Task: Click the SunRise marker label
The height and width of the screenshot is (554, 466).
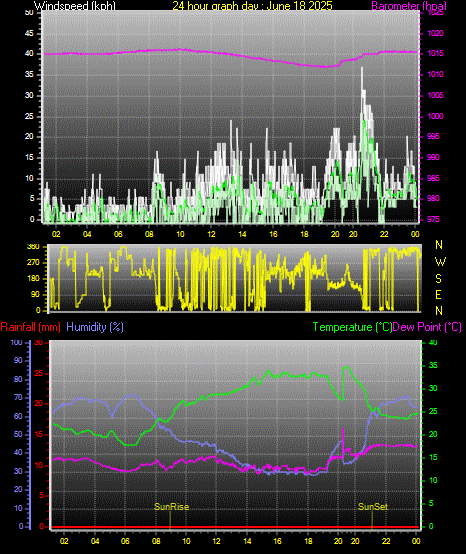Action: (x=172, y=507)
